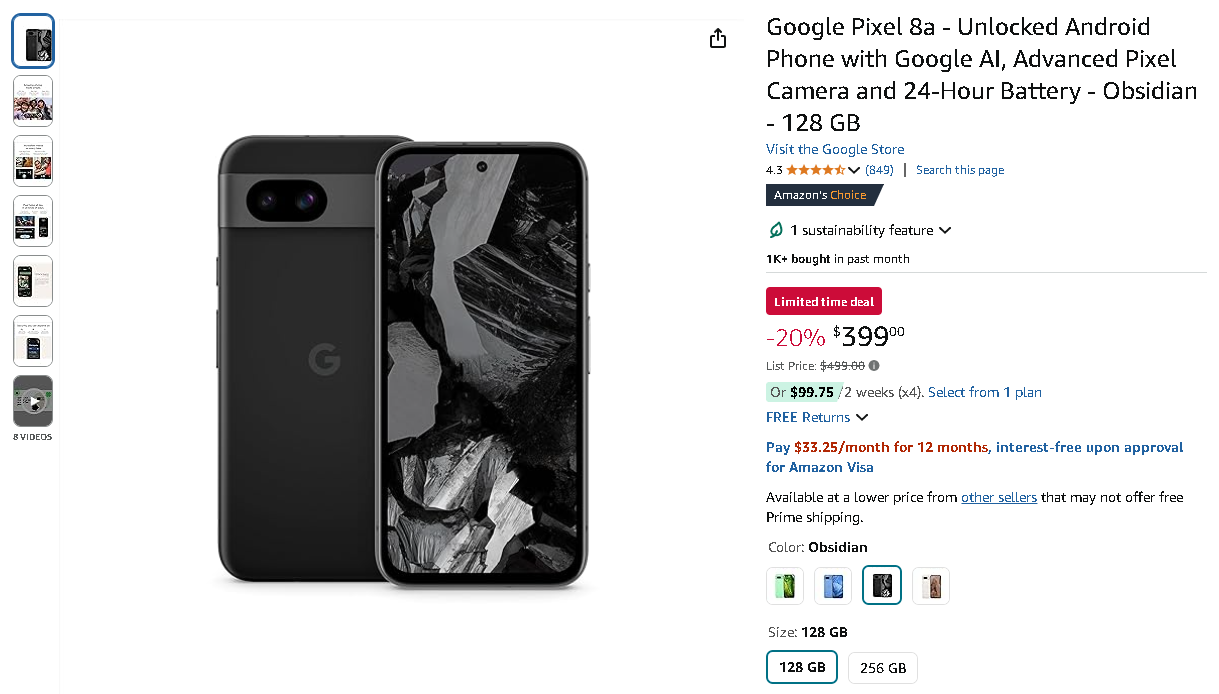Click the other sellers link
This screenshot has width=1219, height=694.
point(998,497)
